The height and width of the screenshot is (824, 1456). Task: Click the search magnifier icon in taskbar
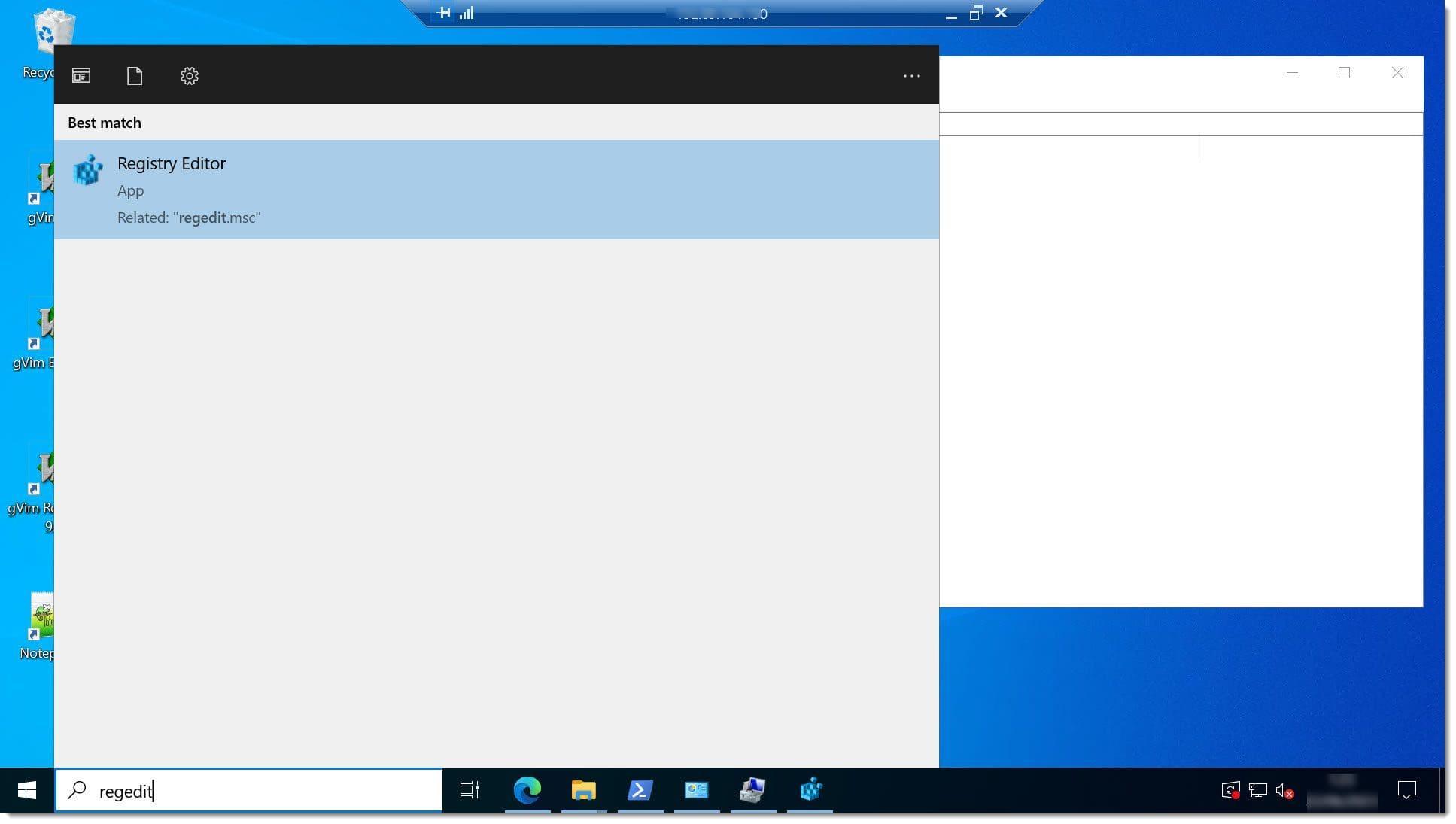[77, 790]
